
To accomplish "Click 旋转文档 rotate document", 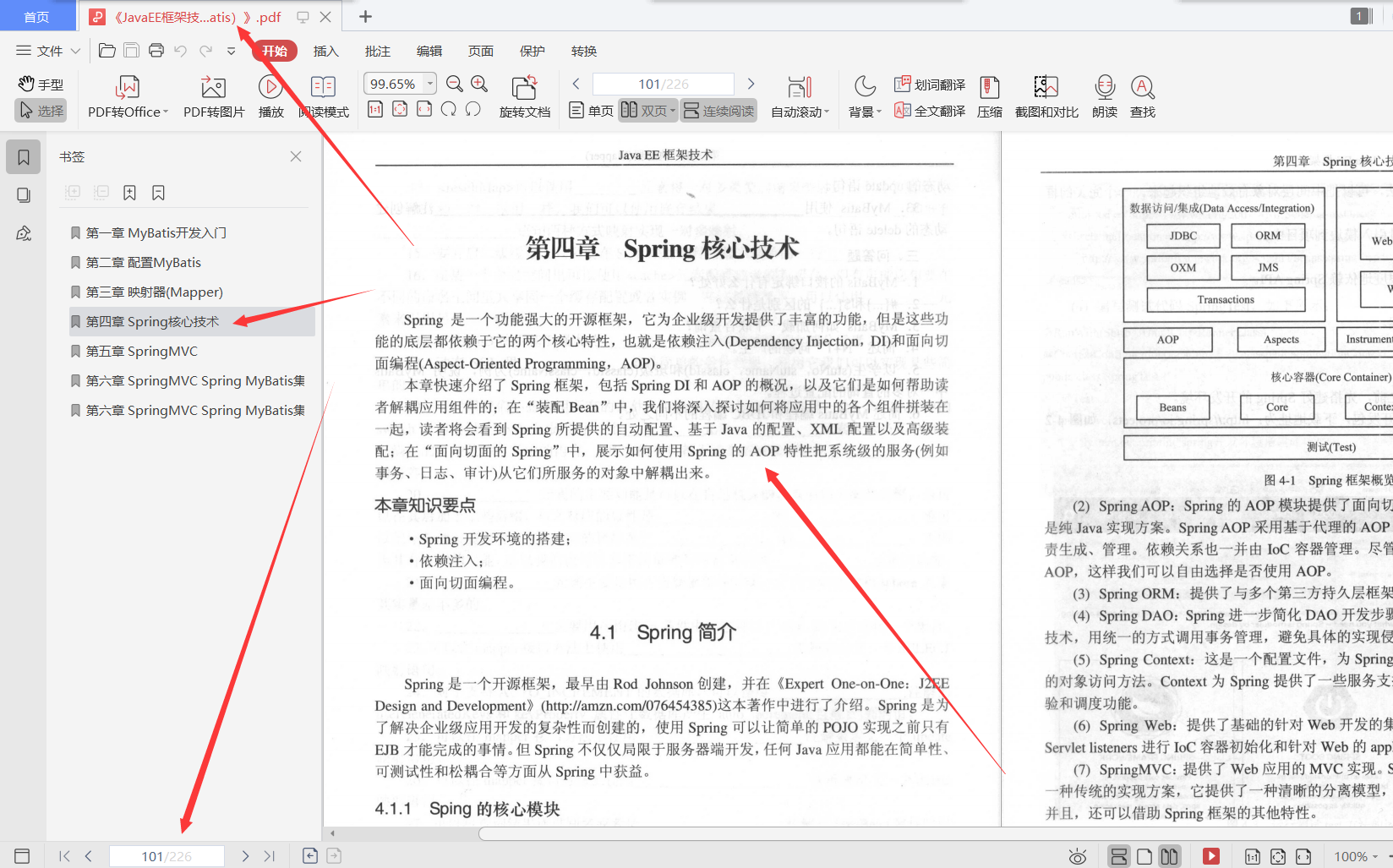I will coord(525,97).
